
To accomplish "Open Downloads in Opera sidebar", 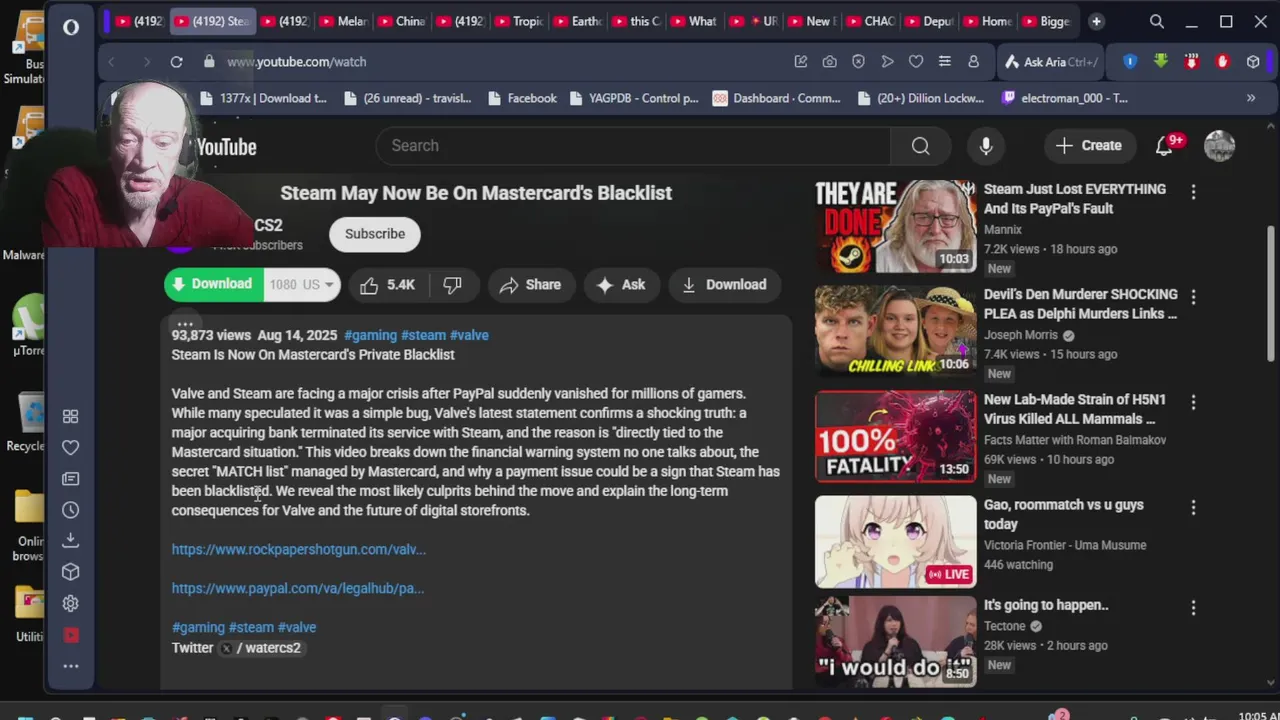I will click(x=70, y=540).
